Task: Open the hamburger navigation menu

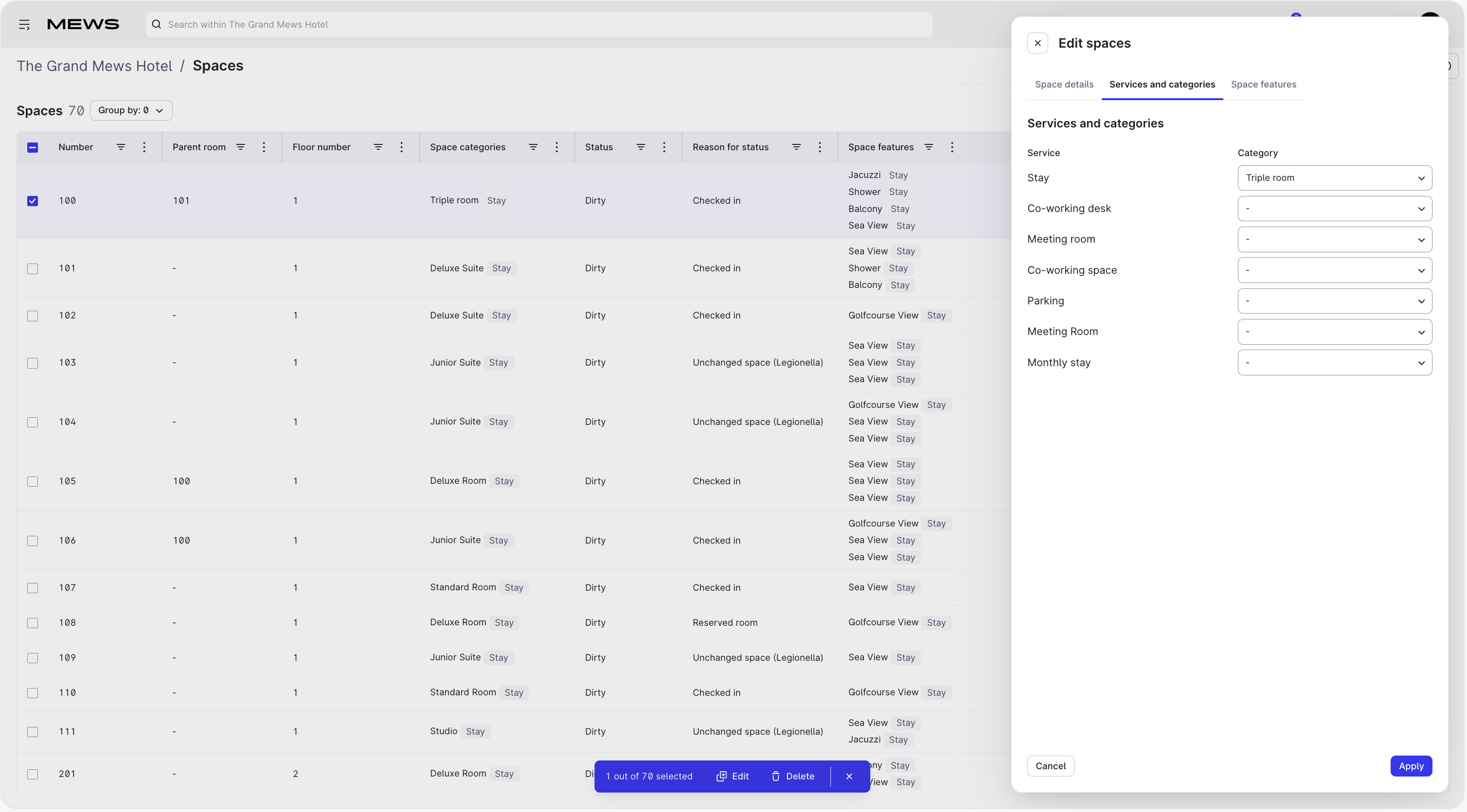Action: 24,24
